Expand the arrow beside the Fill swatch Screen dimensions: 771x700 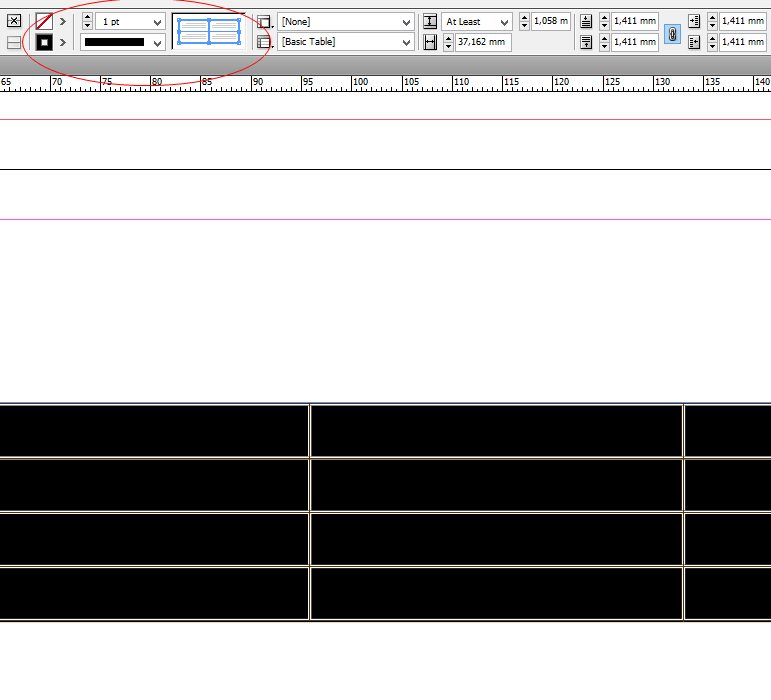click(63, 22)
